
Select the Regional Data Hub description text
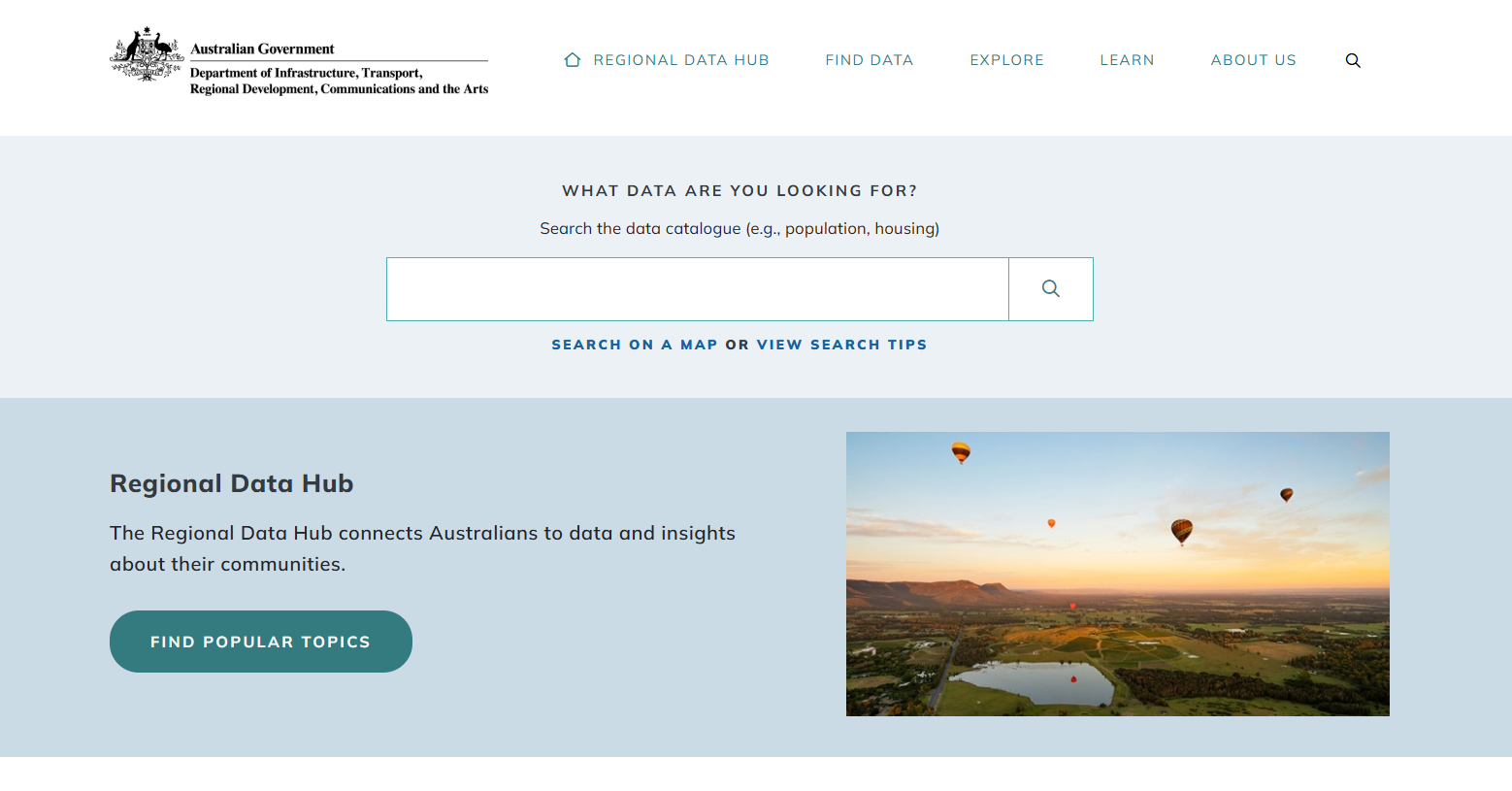(x=422, y=547)
